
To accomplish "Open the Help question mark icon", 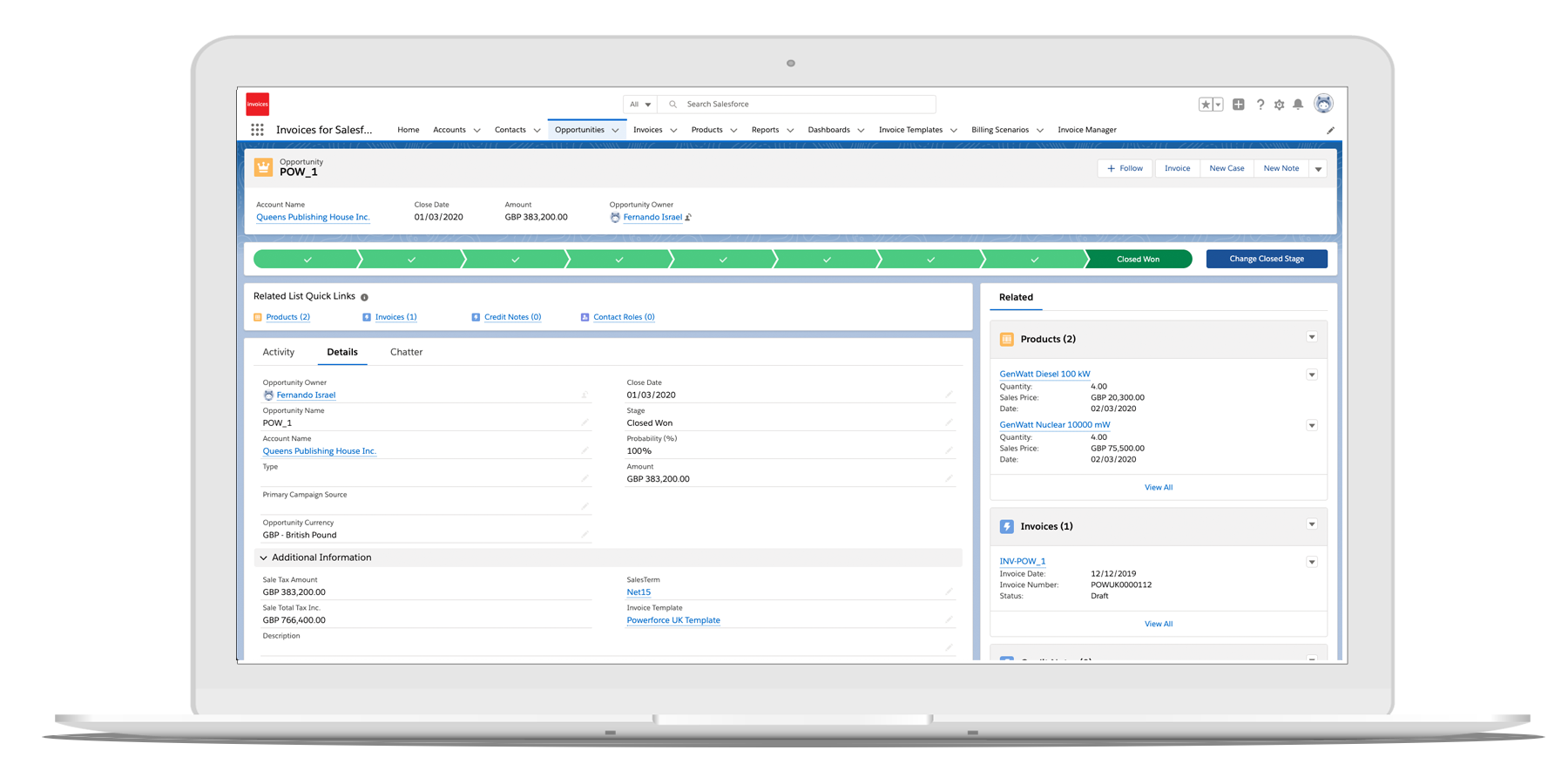I will click(x=1260, y=105).
